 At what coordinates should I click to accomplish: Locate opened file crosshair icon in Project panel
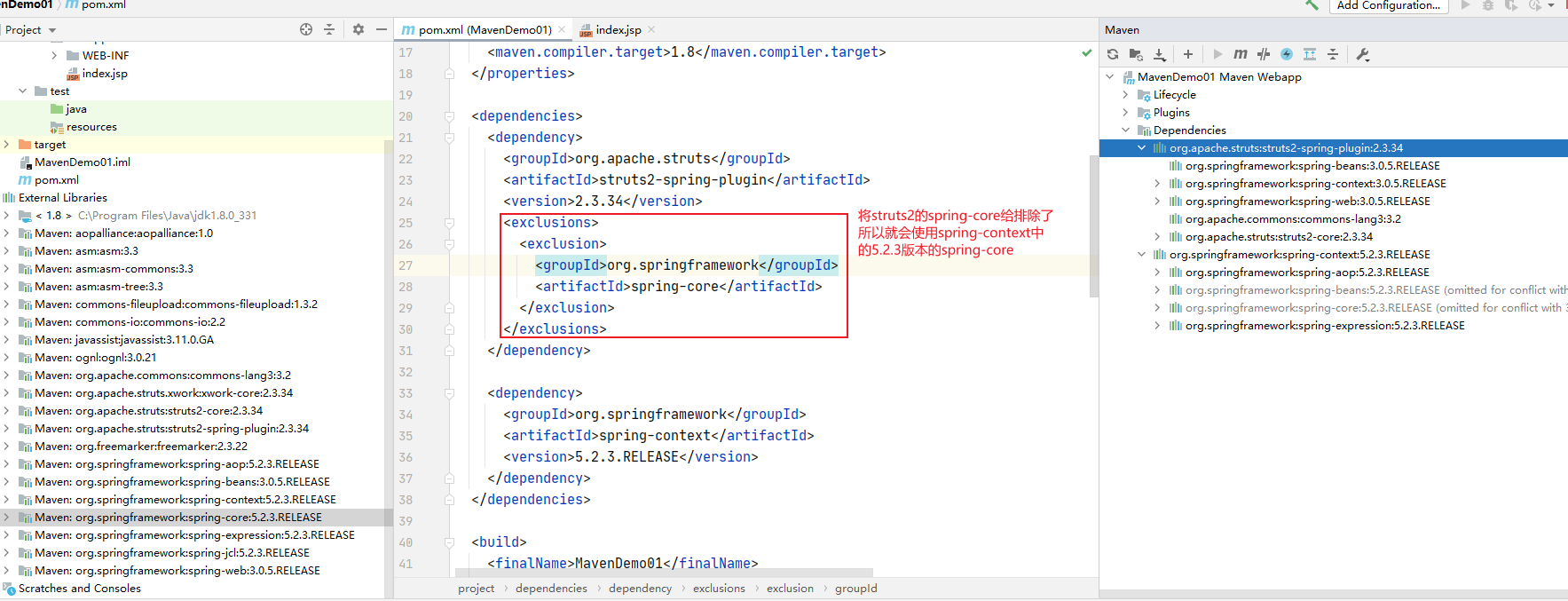click(x=306, y=29)
